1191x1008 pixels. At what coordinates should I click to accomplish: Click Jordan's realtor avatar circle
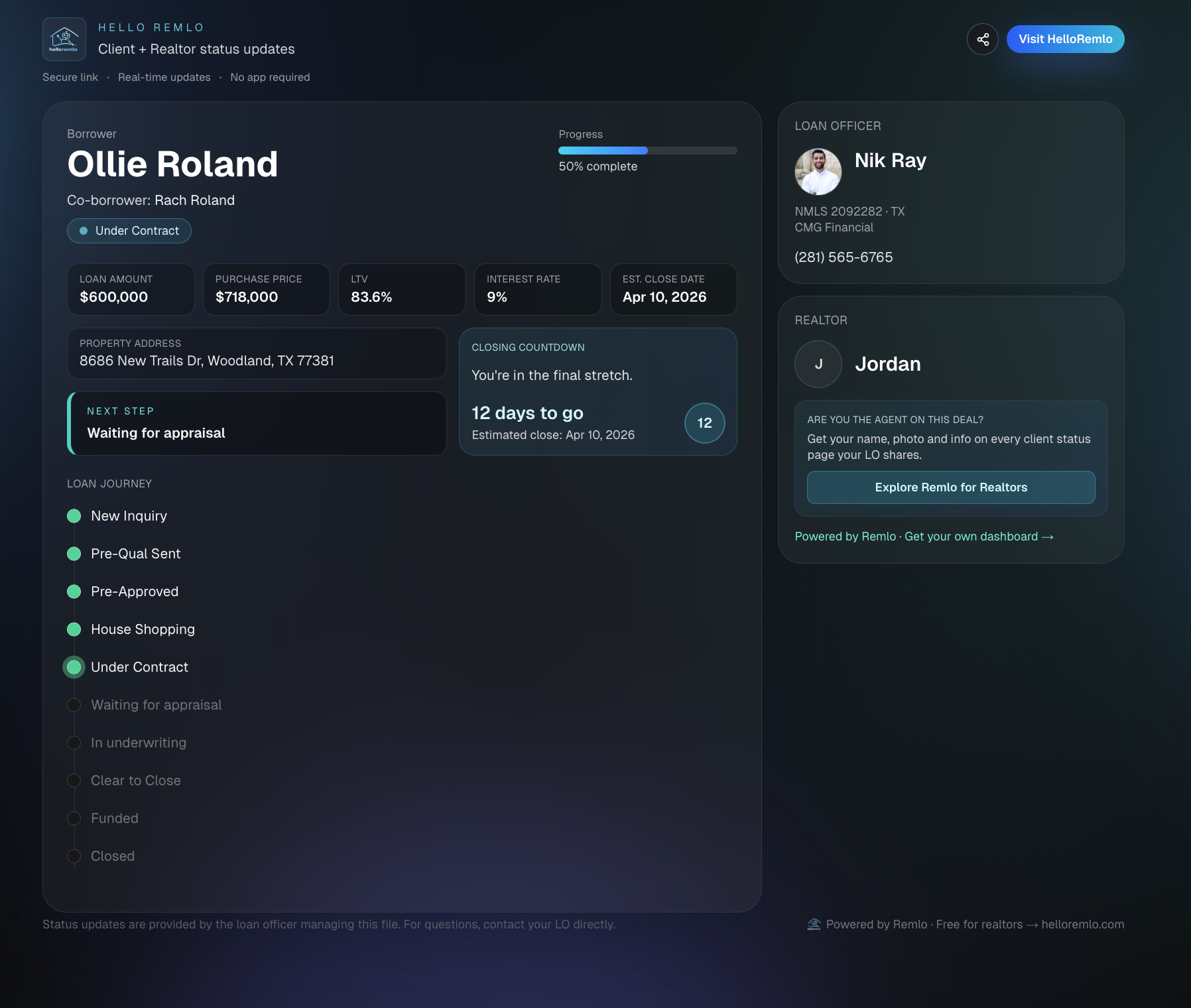coord(818,364)
